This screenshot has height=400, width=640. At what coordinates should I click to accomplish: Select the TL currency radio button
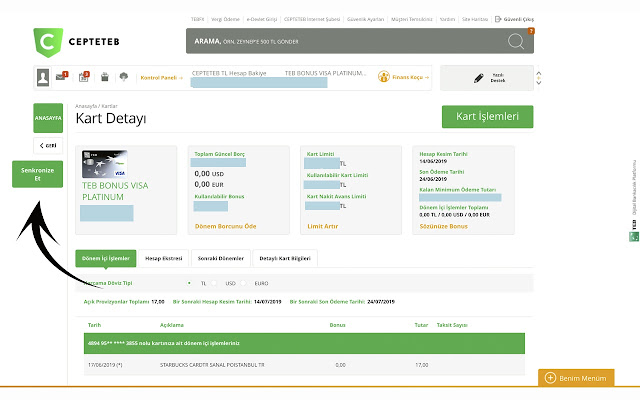click(x=189, y=283)
